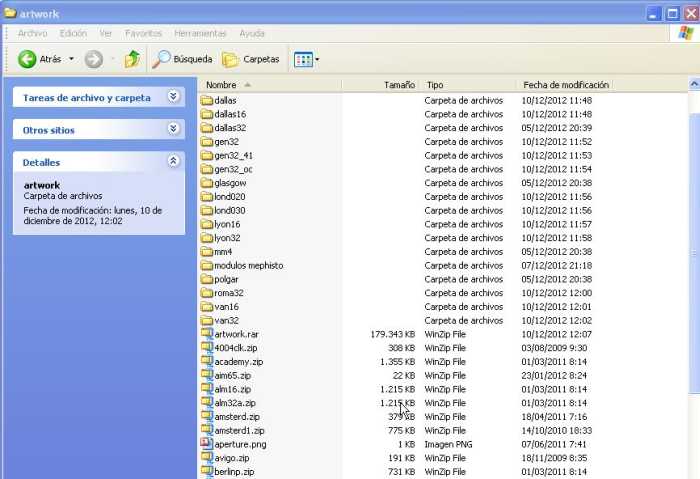Go back with the green Atrás arrow
Screen dimensions: 700x479
point(27,59)
